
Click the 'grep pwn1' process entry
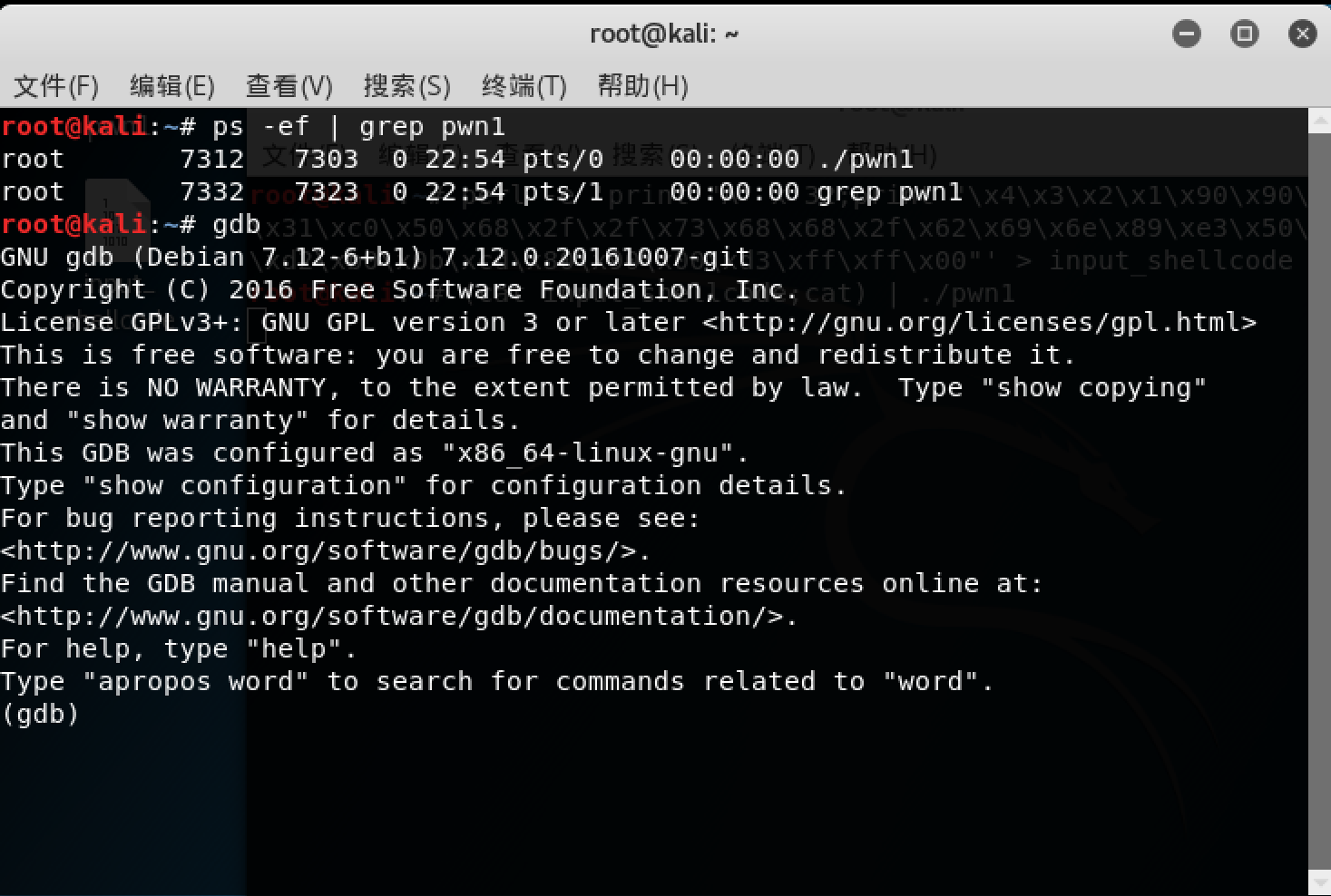click(x=890, y=192)
